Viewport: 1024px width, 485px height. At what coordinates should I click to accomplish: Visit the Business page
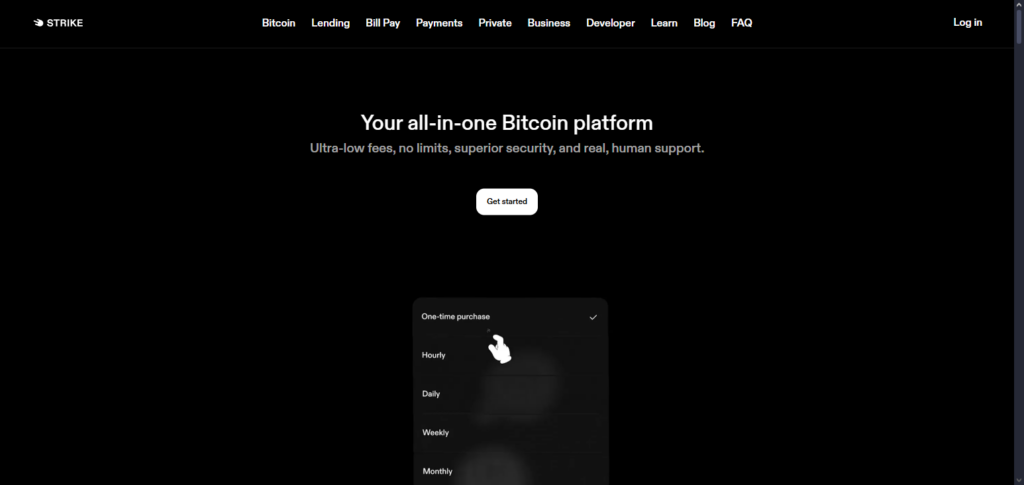coord(549,23)
